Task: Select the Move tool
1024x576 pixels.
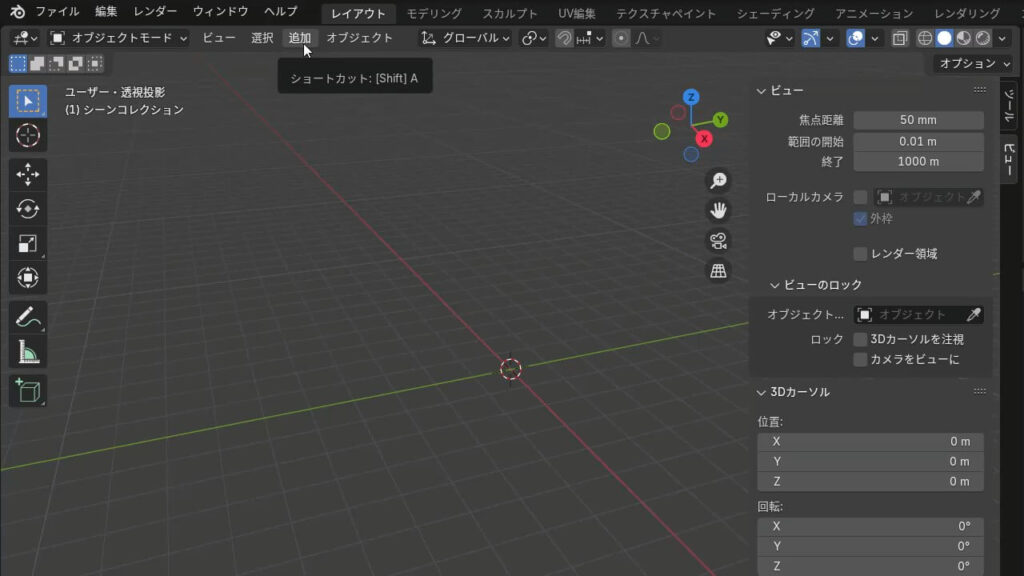Action: click(27, 174)
